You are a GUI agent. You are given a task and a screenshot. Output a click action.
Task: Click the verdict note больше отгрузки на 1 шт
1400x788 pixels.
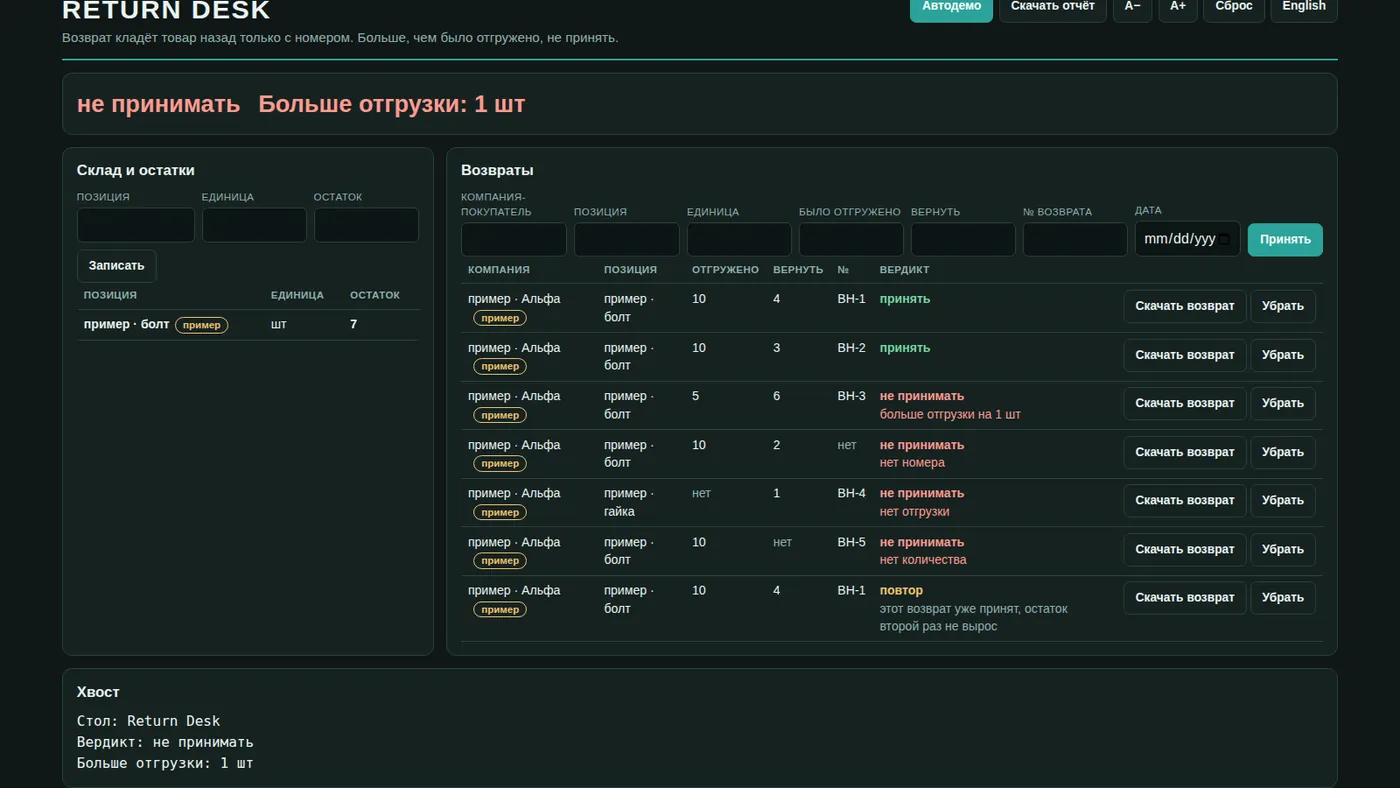(950, 414)
